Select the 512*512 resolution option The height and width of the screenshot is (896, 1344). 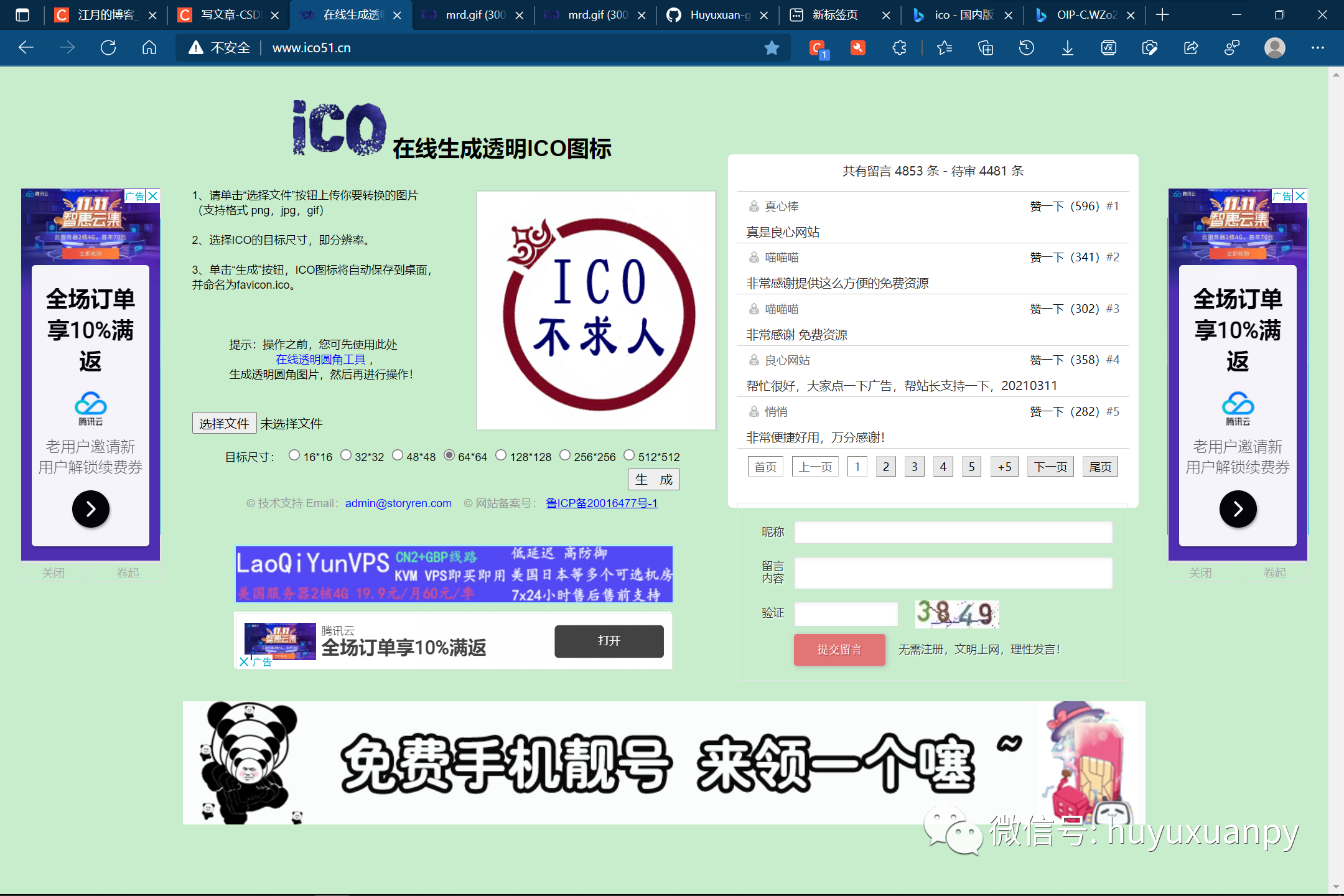coord(628,455)
